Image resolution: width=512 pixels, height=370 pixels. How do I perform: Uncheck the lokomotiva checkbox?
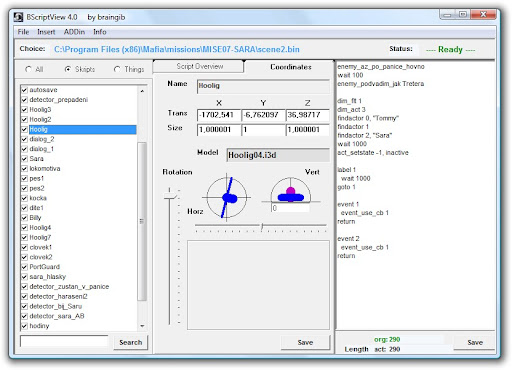tap(24, 168)
